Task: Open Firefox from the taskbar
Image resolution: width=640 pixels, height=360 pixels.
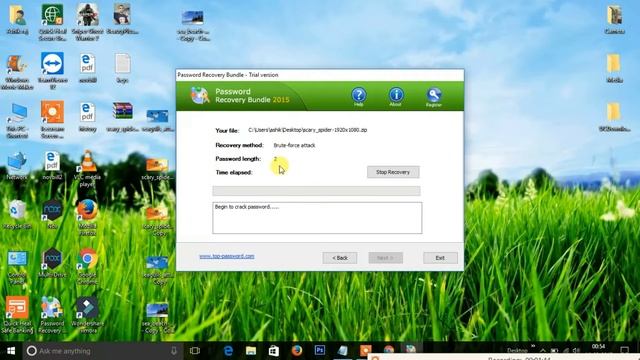Action: click(x=297, y=351)
